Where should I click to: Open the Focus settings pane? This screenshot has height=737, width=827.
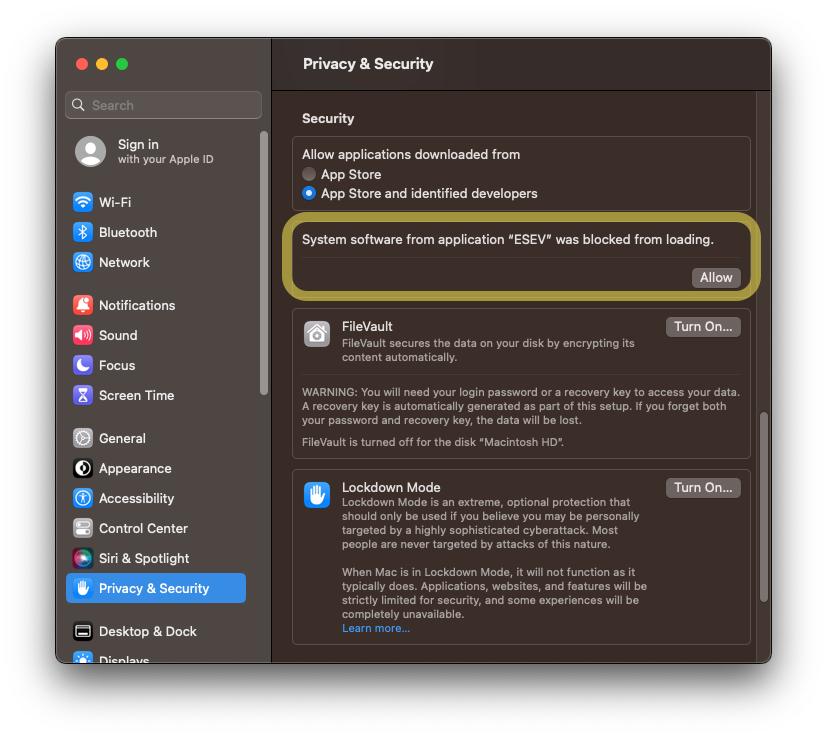[x=156, y=365]
